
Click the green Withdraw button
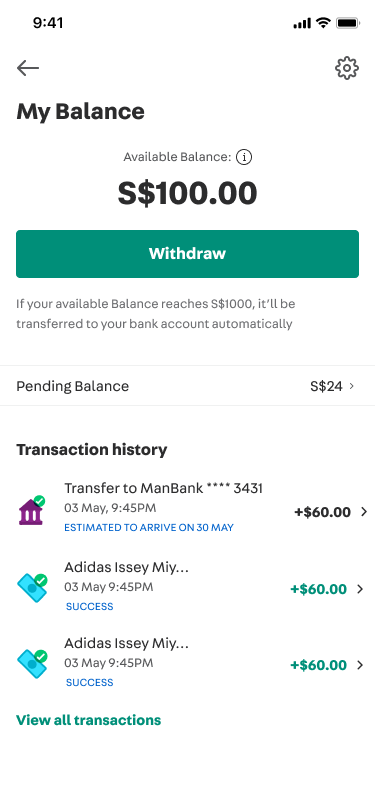(x=188, y=254)
